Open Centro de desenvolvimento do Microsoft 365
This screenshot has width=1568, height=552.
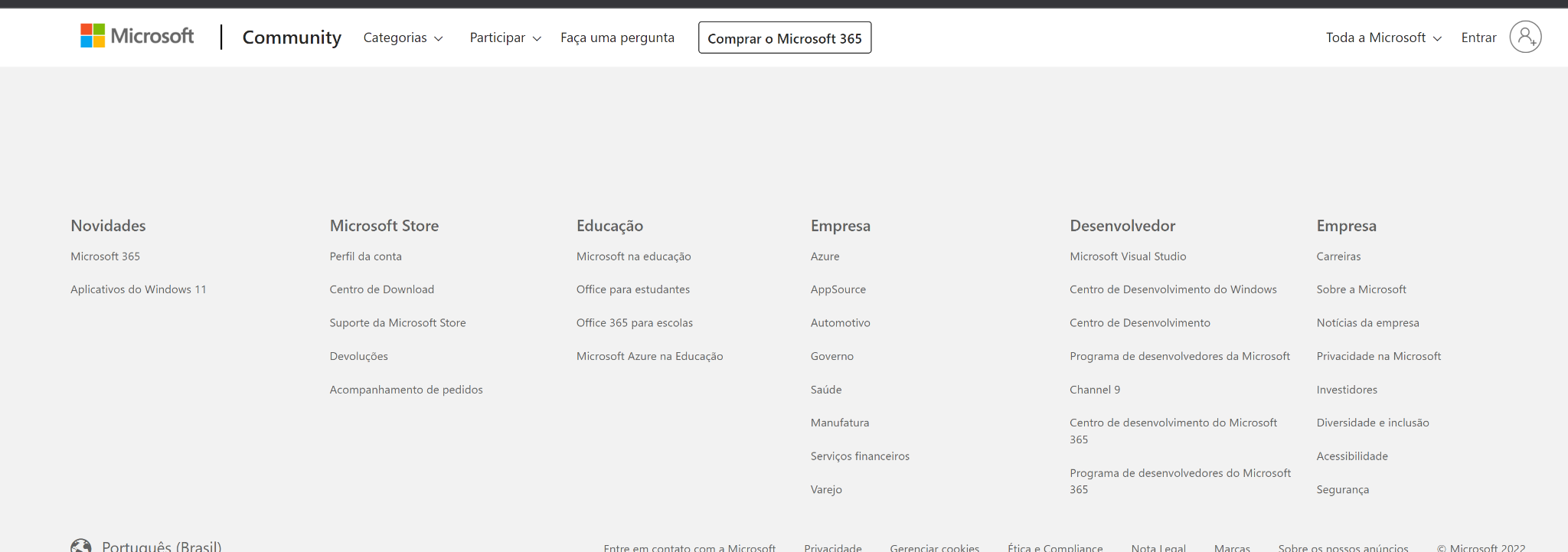tap(1174, 431)
